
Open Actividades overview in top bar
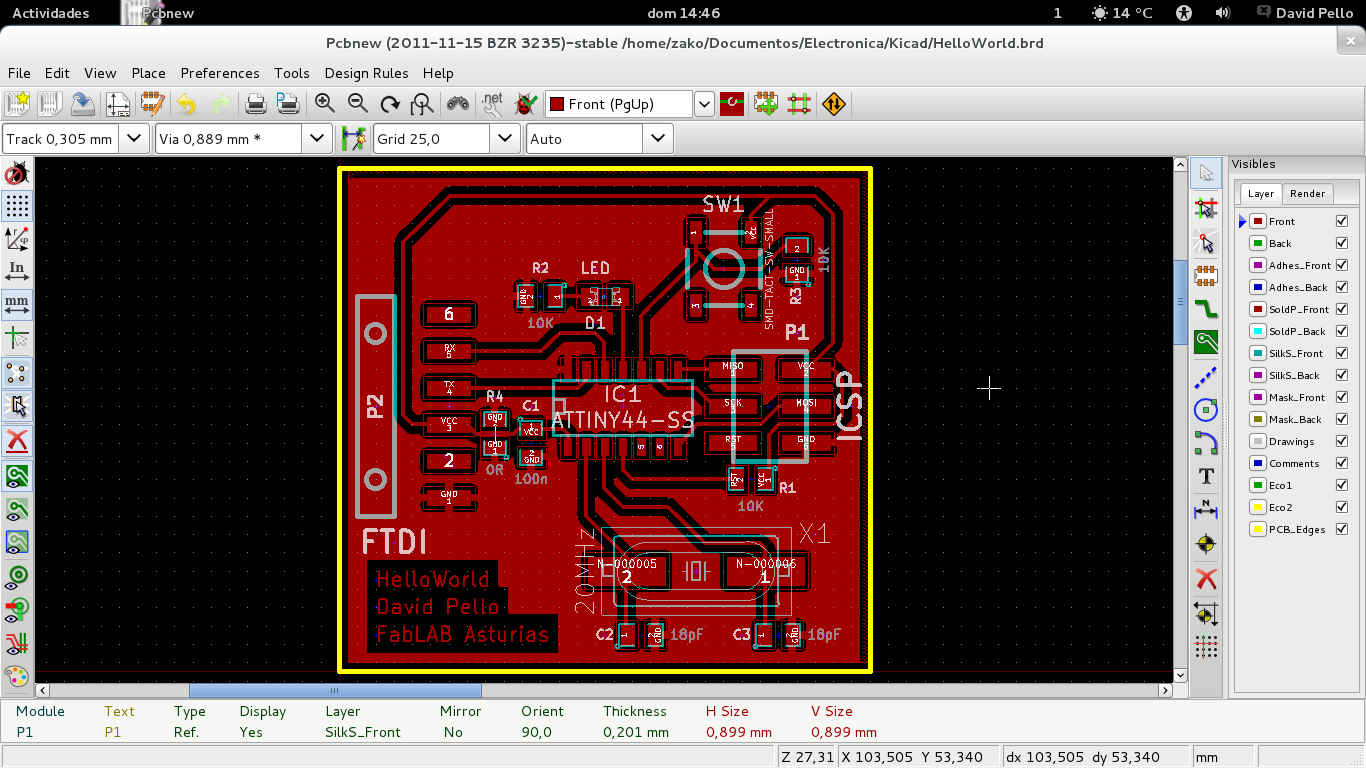point(50,13)
